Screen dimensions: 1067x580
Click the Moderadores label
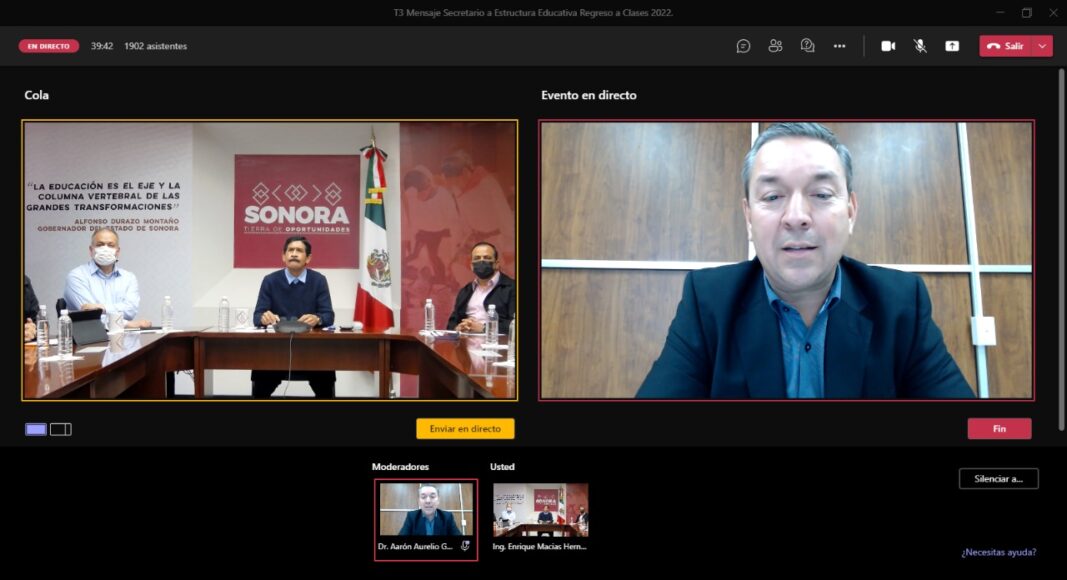[400, 466]
